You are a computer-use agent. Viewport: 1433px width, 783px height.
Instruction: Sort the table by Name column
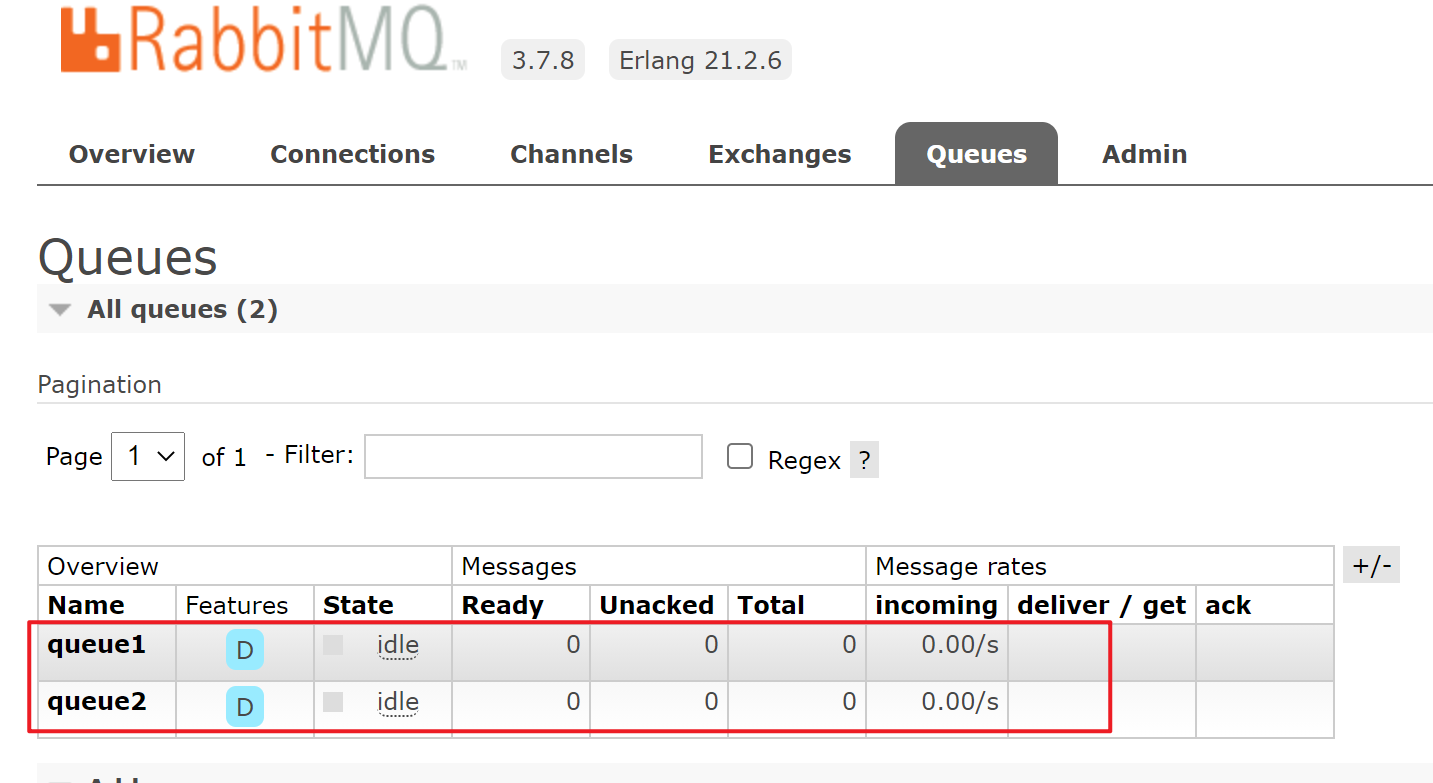86,606
